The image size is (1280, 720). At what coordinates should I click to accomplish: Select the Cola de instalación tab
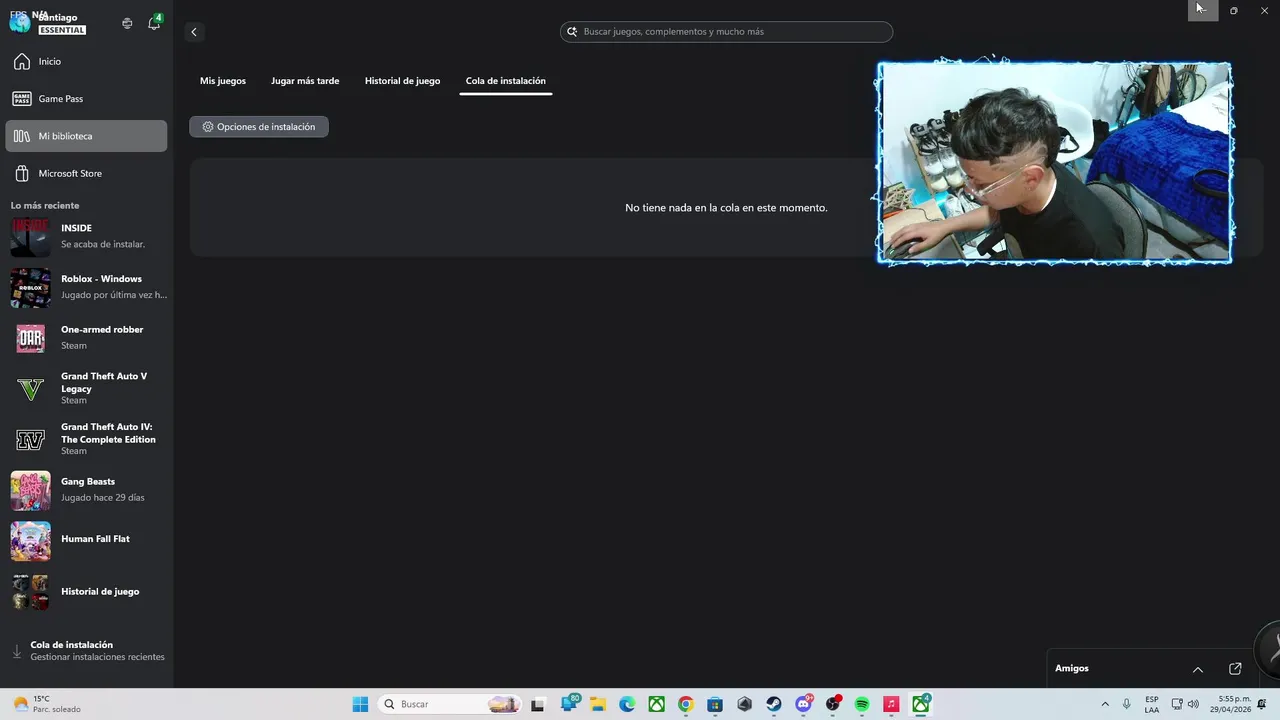coord(506,81)
